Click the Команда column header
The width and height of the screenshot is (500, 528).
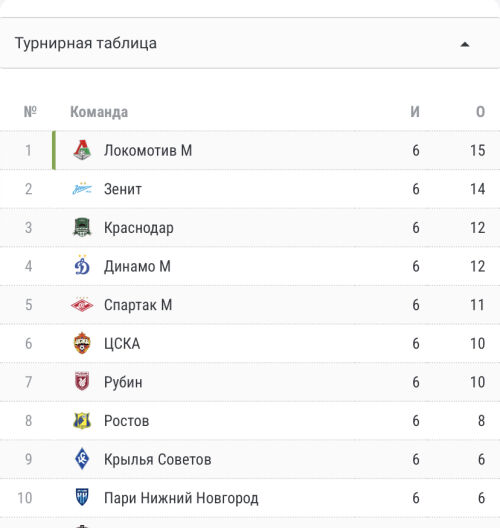[x=99, y=112]
